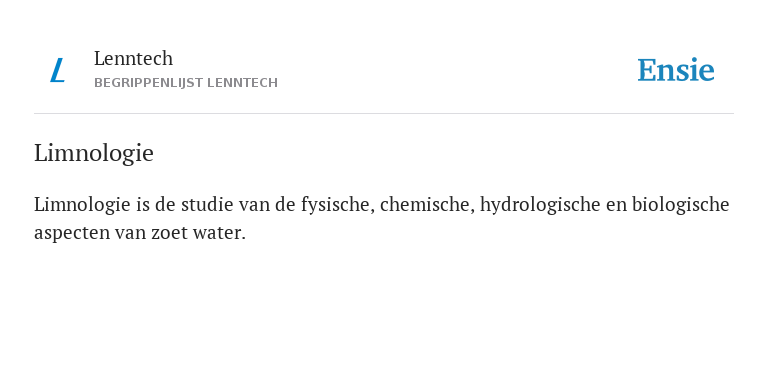
Task: Click the Limnologie heading
Action: coord(94,153)
